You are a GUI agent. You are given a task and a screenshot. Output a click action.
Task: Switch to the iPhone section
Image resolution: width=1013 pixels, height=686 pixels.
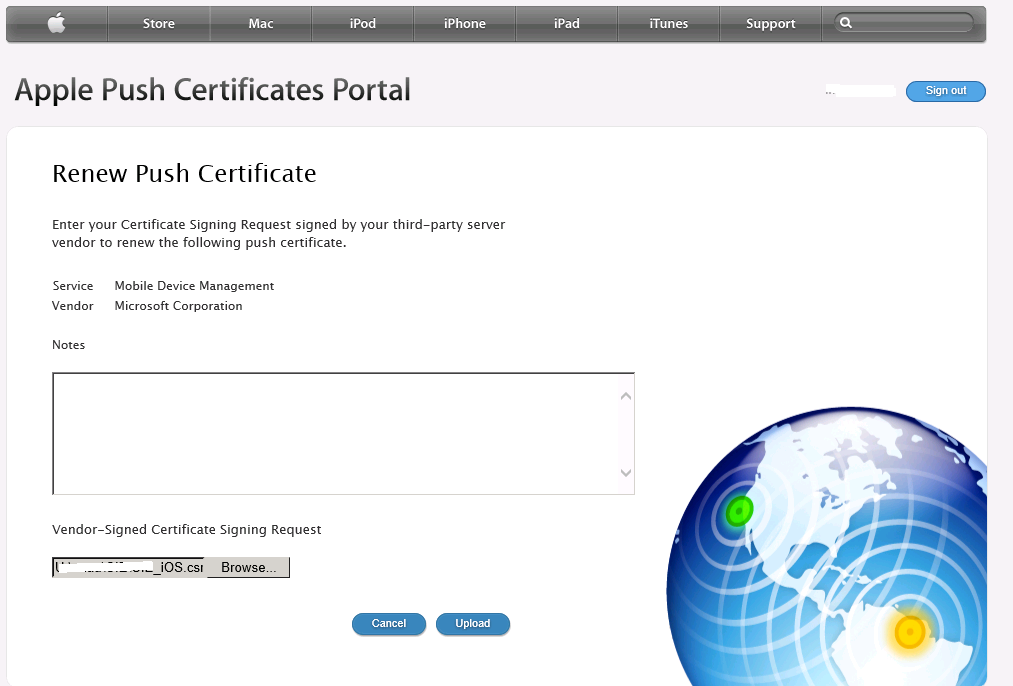tap(464, 23)
